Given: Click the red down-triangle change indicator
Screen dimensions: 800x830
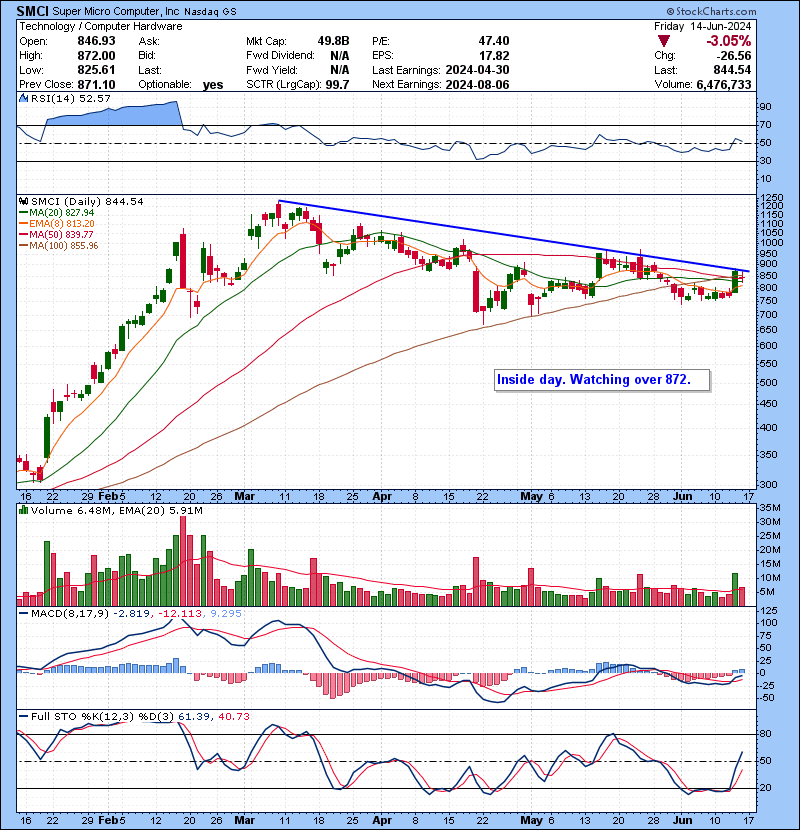Looking at the screenshot, I should tap(663, 41).
